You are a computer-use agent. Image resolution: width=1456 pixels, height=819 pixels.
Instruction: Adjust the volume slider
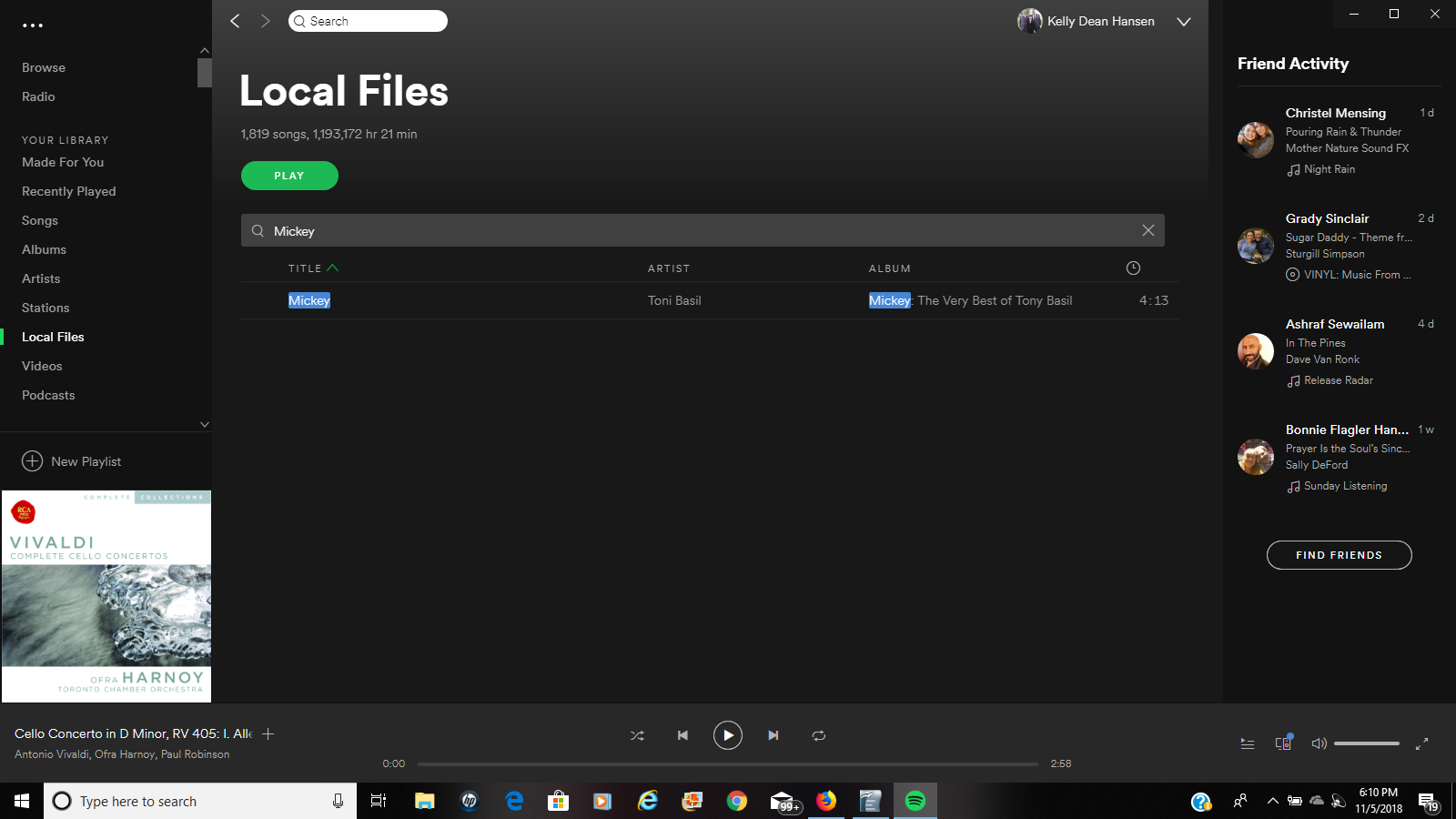pos(1367,743)
